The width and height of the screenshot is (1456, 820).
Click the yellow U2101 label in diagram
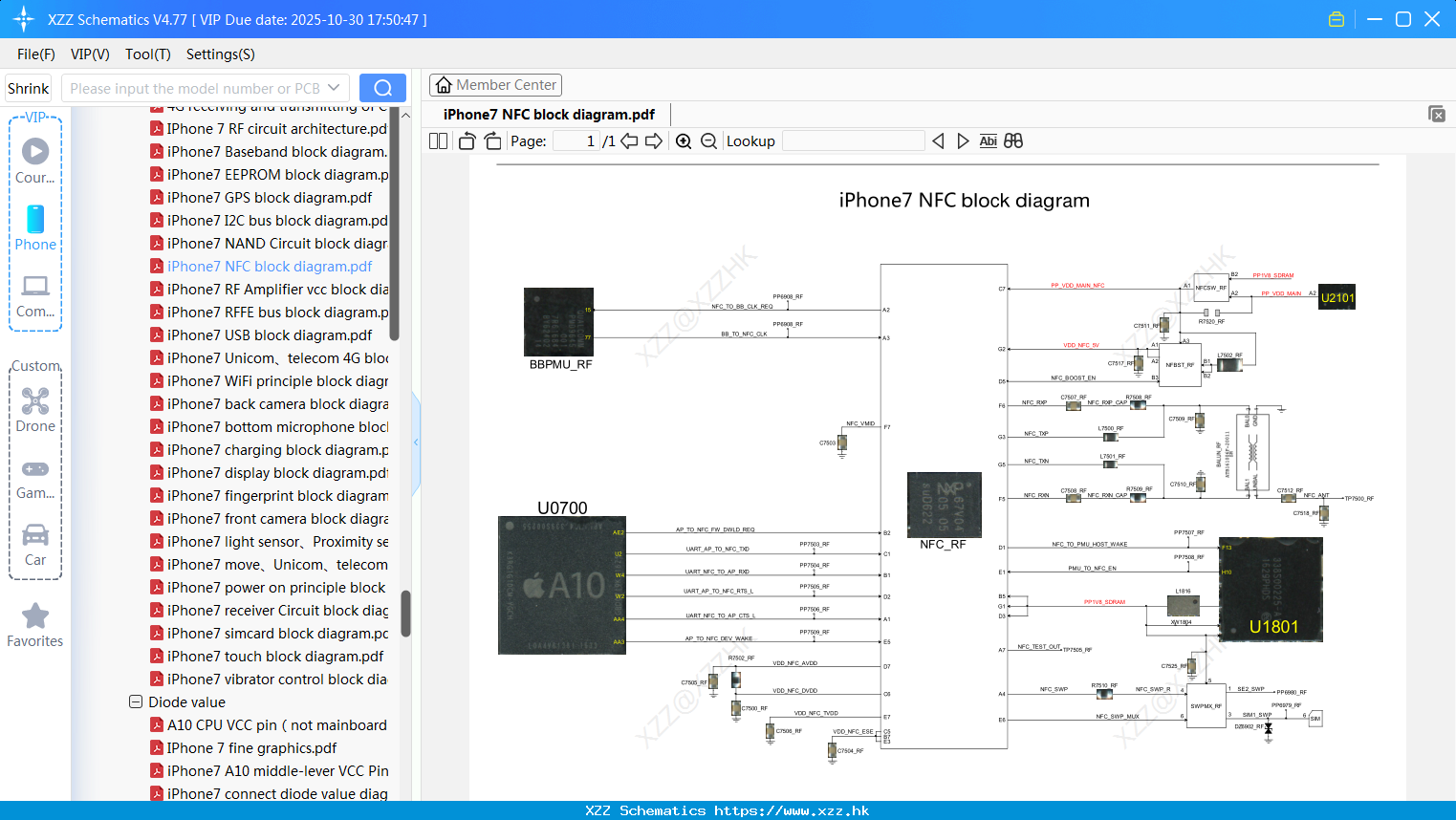(1337, 297)
